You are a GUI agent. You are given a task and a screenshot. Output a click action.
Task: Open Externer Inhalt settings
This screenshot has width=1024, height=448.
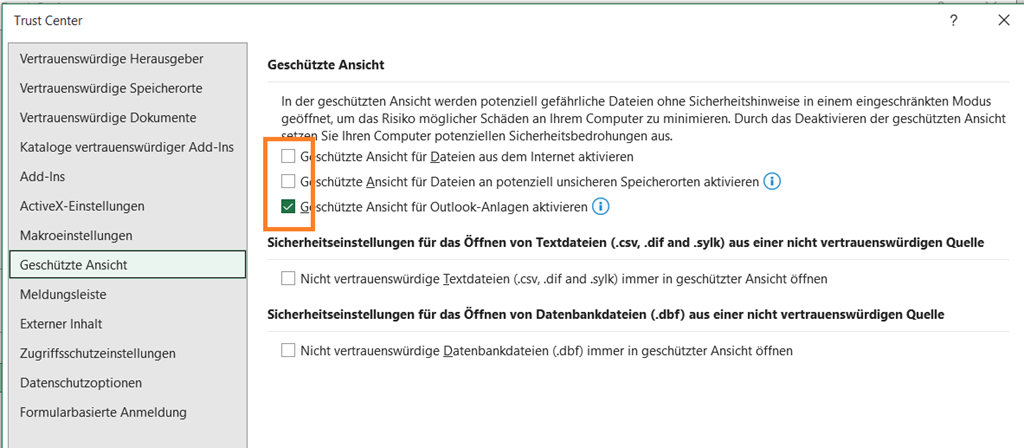(61, 324)
